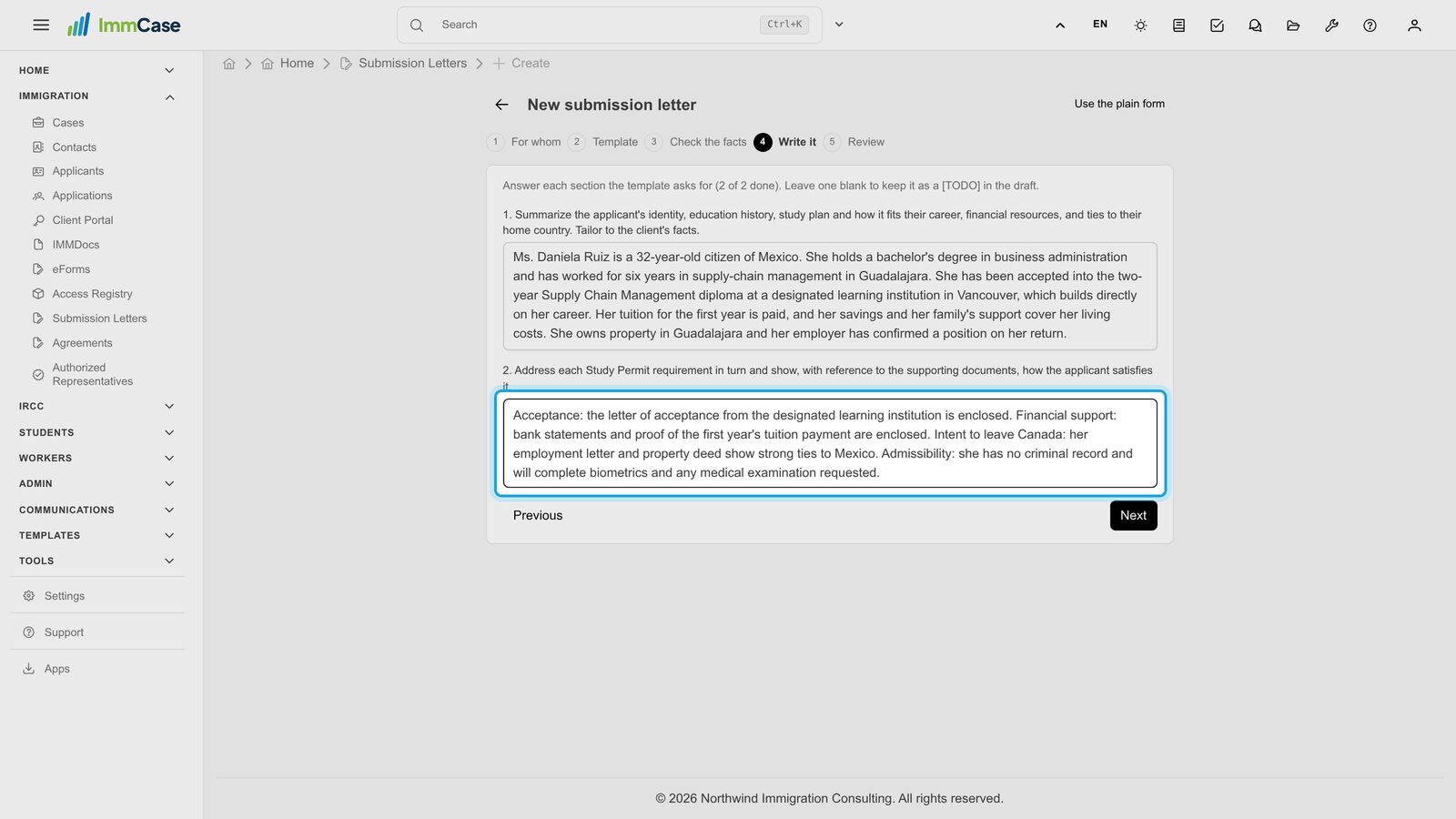1456x819 pixels.
Task: Go to the Check the facts step
Action: (x=696, y=142)
